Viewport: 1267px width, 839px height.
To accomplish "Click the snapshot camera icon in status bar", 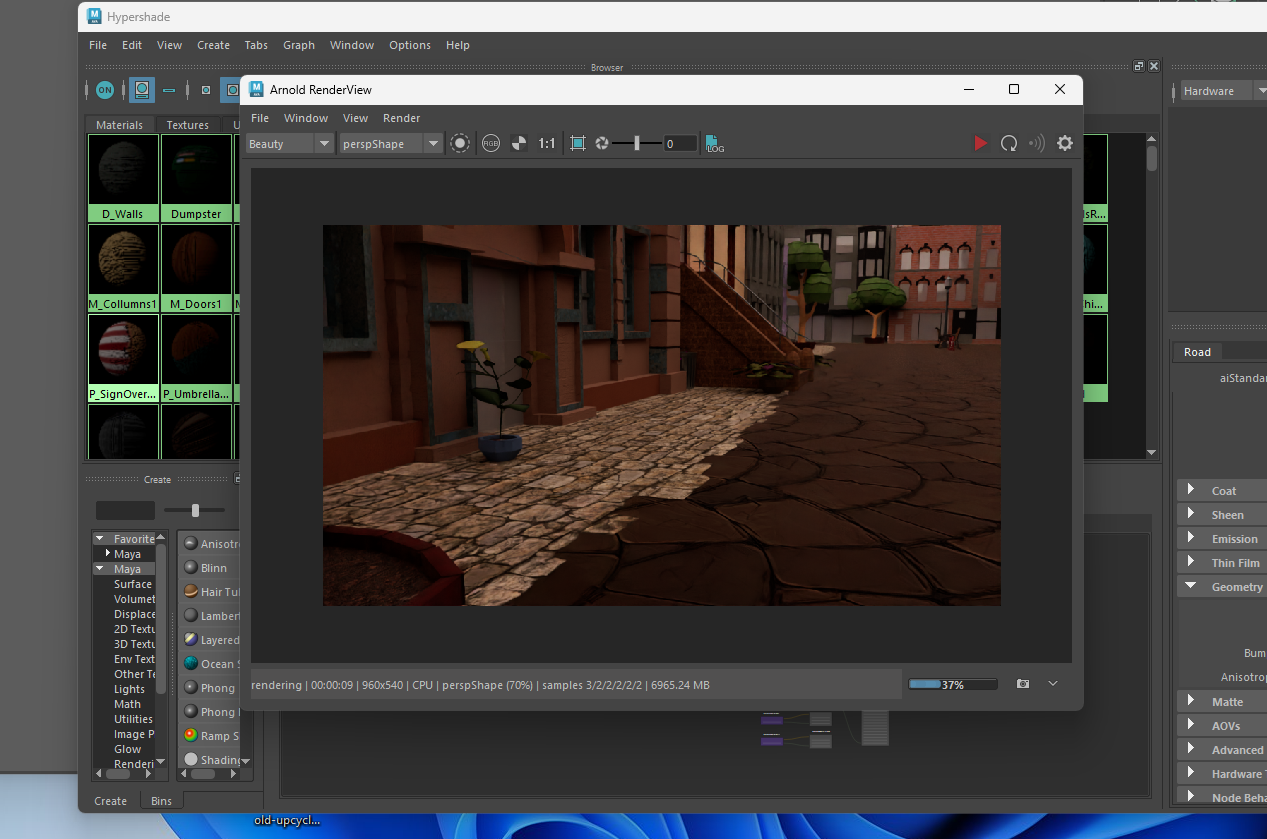I will tap(1023, 684).
